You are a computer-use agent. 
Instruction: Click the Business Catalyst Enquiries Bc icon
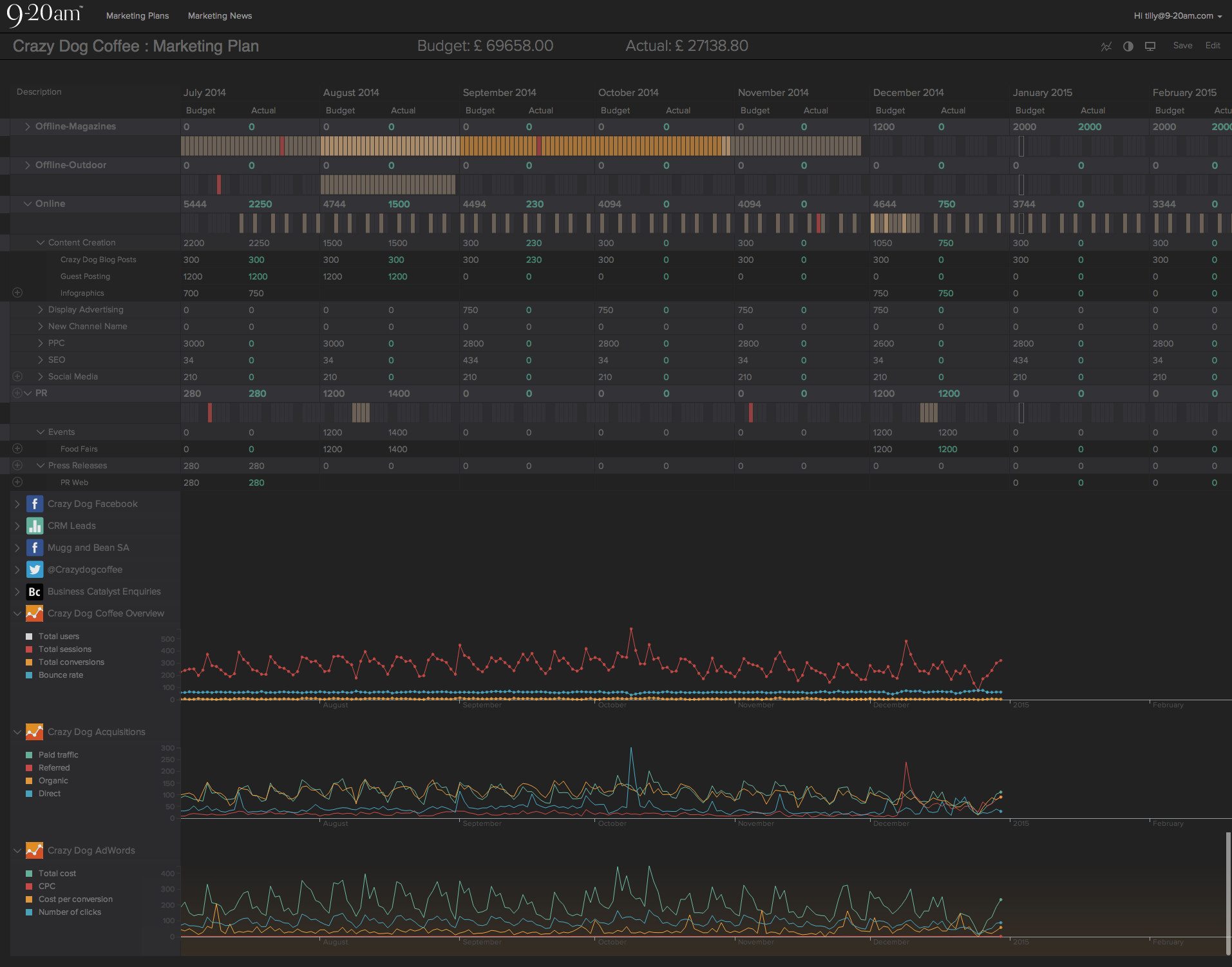click(35, 591)
